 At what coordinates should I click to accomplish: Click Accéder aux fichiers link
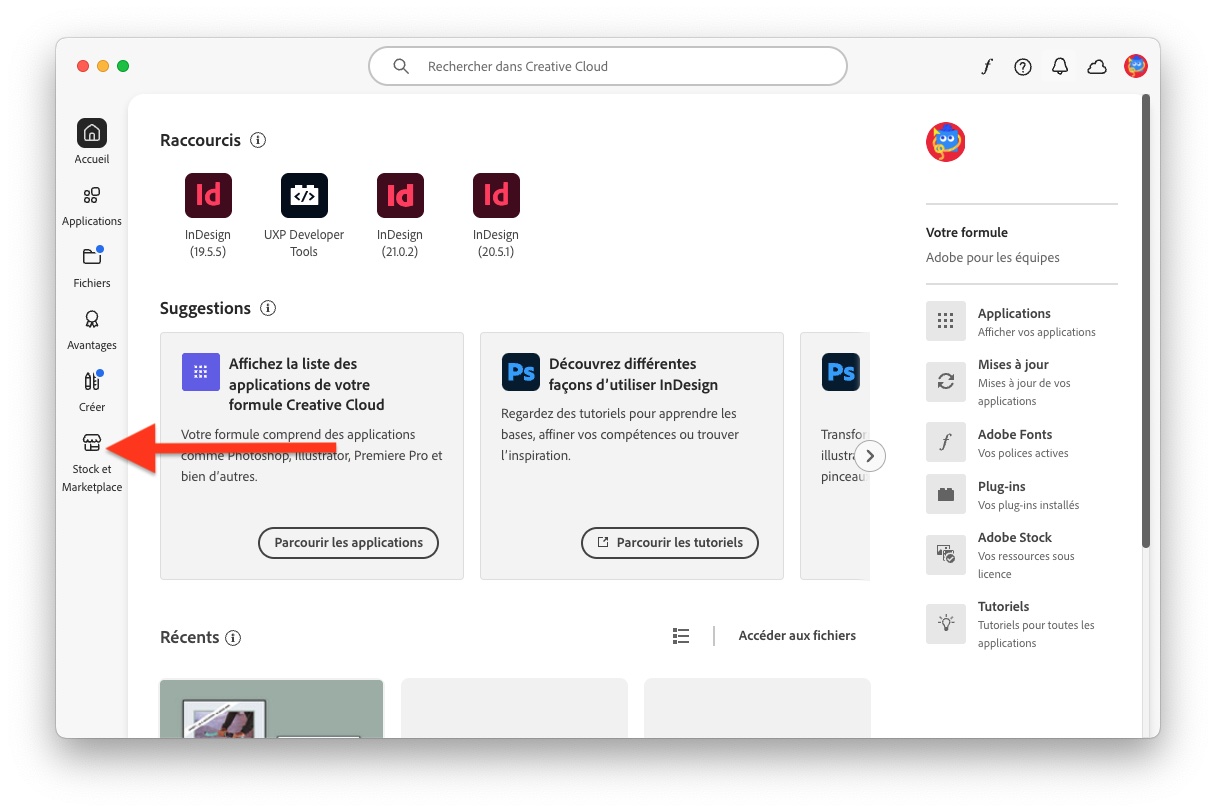(797, 636)
